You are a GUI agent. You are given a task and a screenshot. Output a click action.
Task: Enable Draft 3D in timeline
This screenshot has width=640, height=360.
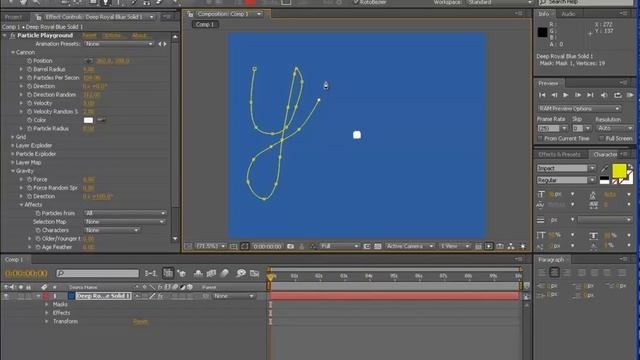click(182, 273)
